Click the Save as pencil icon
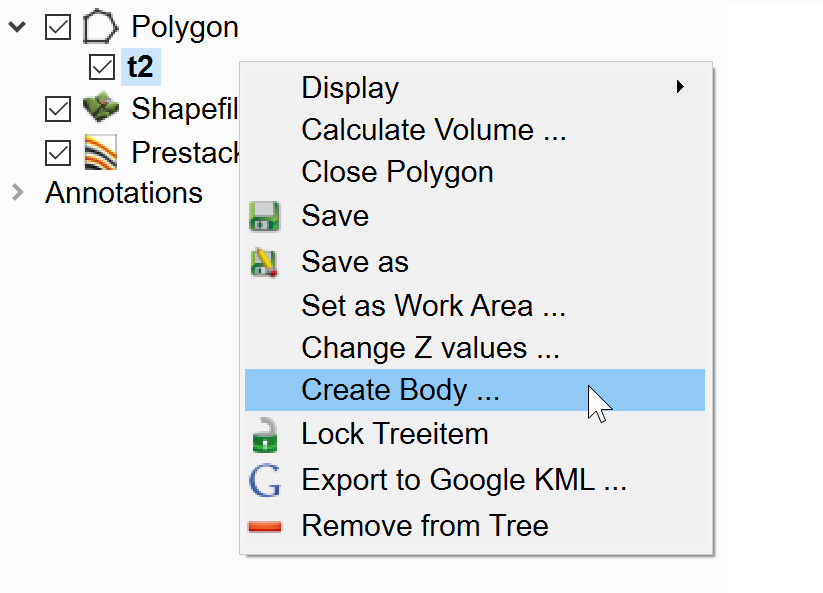 click(x=264, y=262)
